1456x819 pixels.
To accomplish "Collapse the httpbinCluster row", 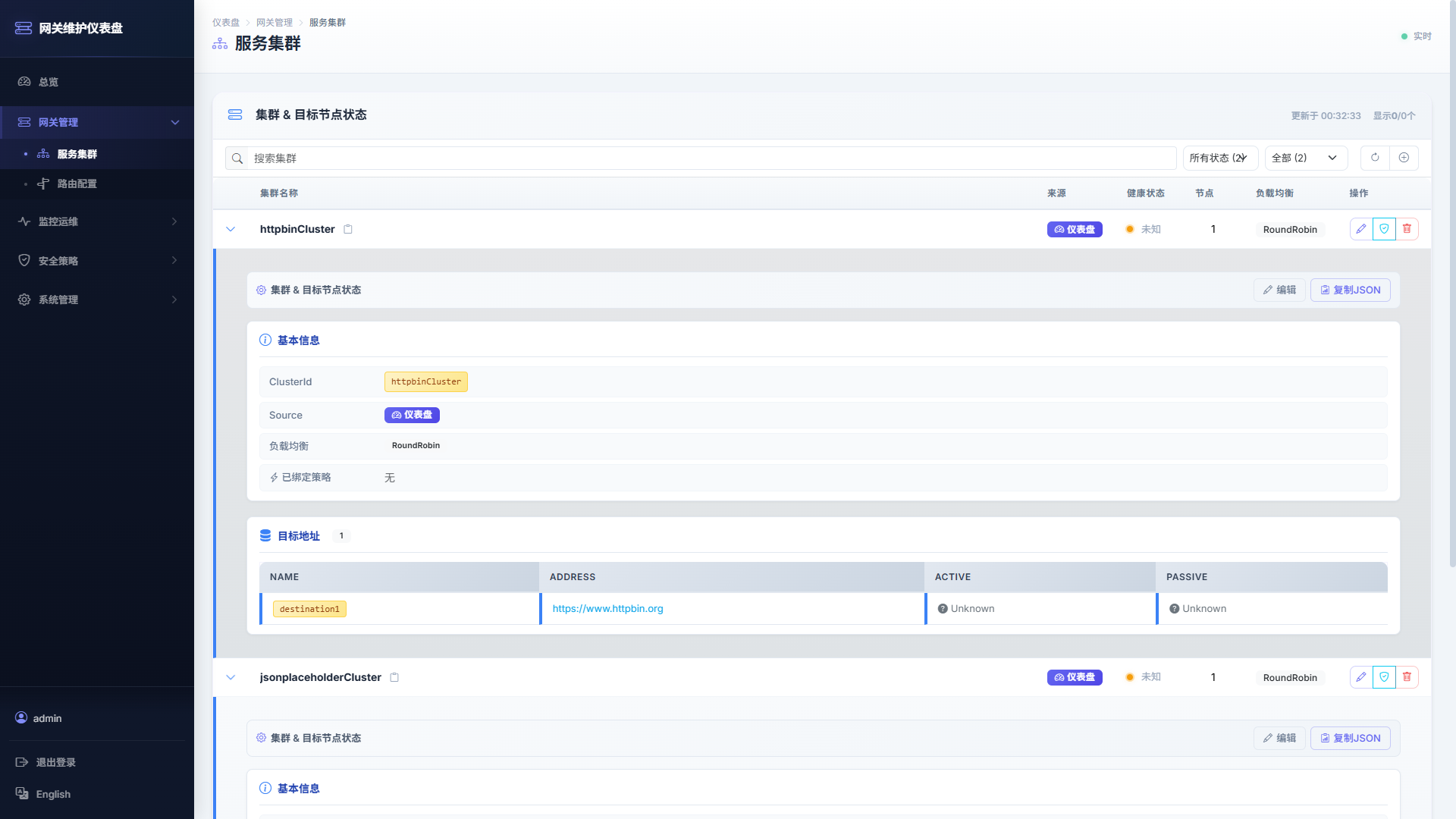I will [x=231, y=229].
